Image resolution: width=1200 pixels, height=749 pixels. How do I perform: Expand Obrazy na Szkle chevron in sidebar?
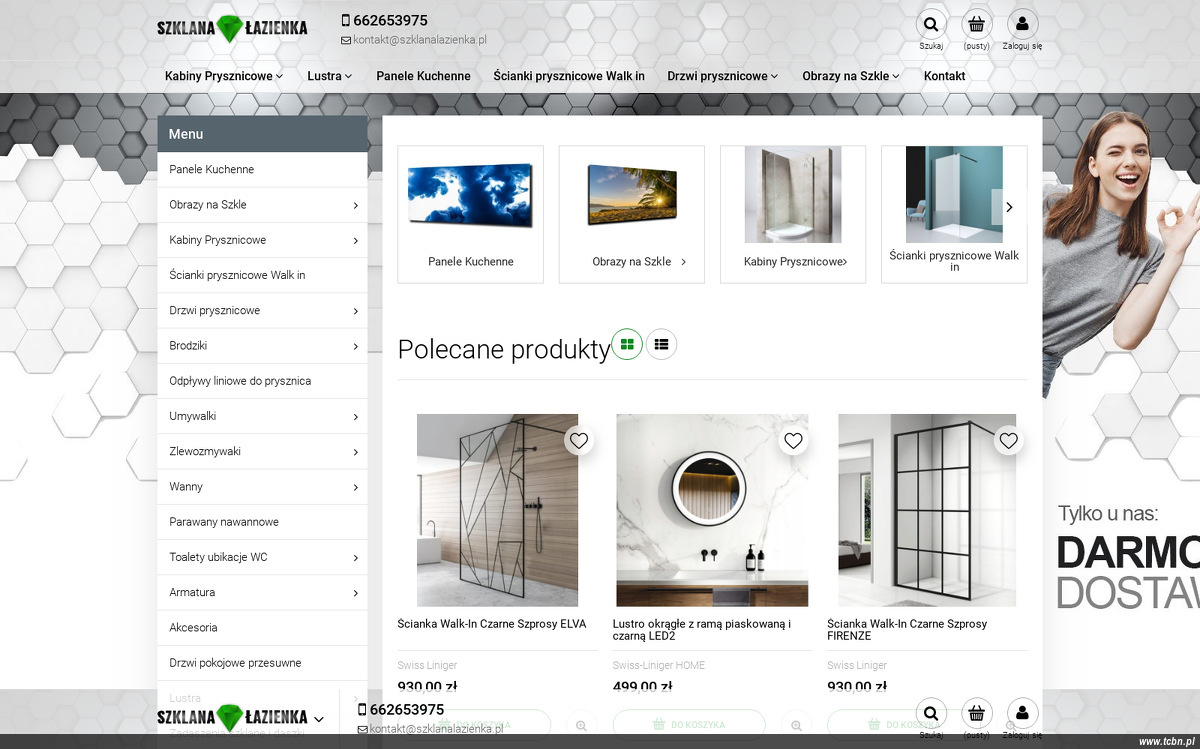pyautogui.click(x=355, y=205)
